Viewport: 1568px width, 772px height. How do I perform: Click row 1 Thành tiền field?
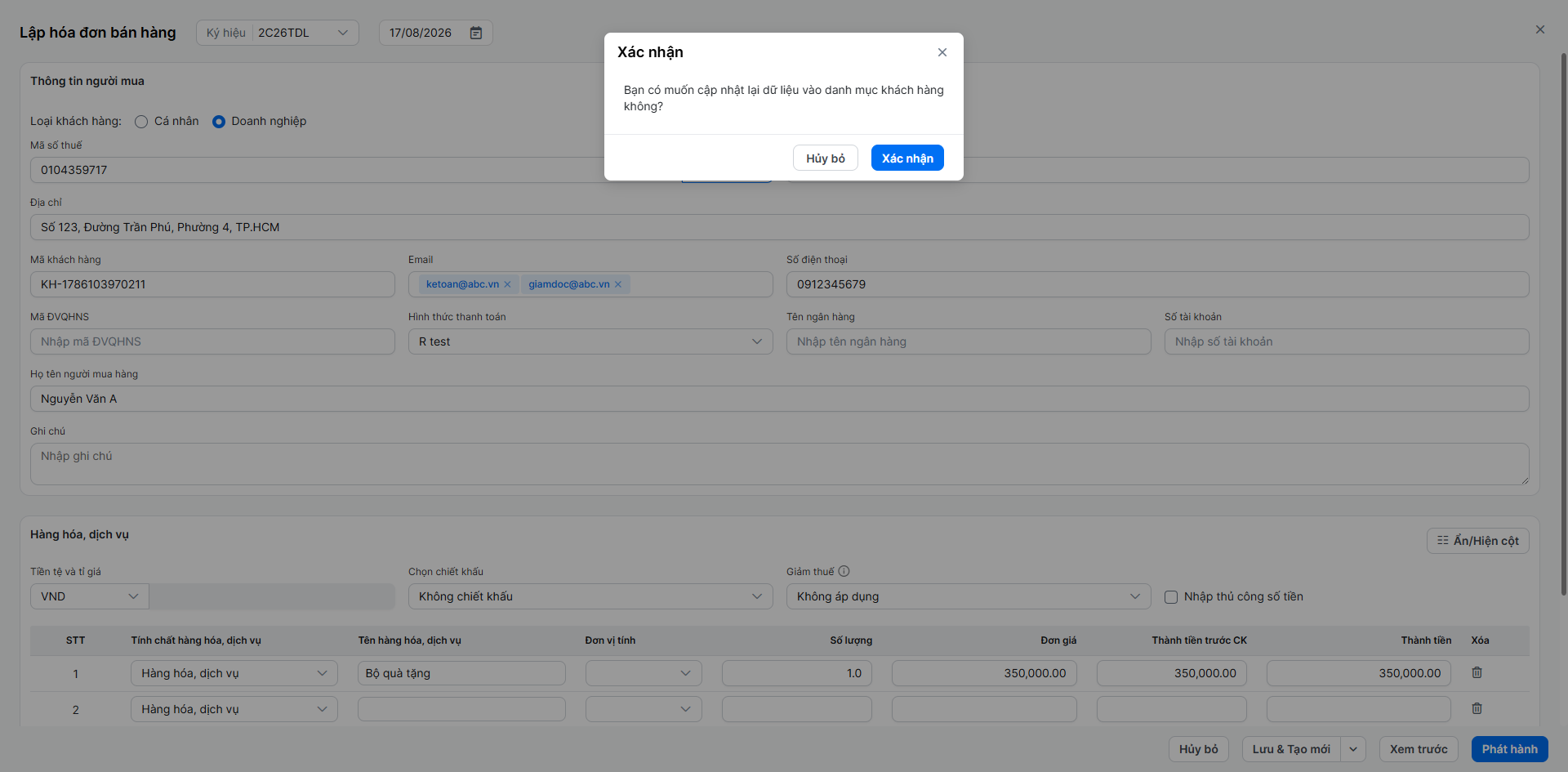tap(1359, 673)
